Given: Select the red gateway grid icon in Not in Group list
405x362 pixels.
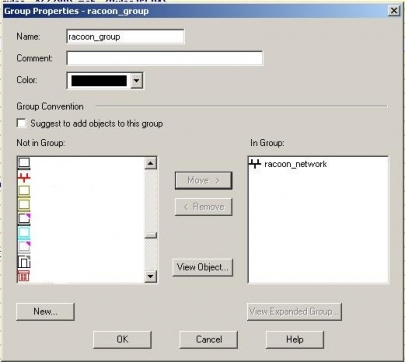Looking at the screenshot, I should [x=24, y=276].
